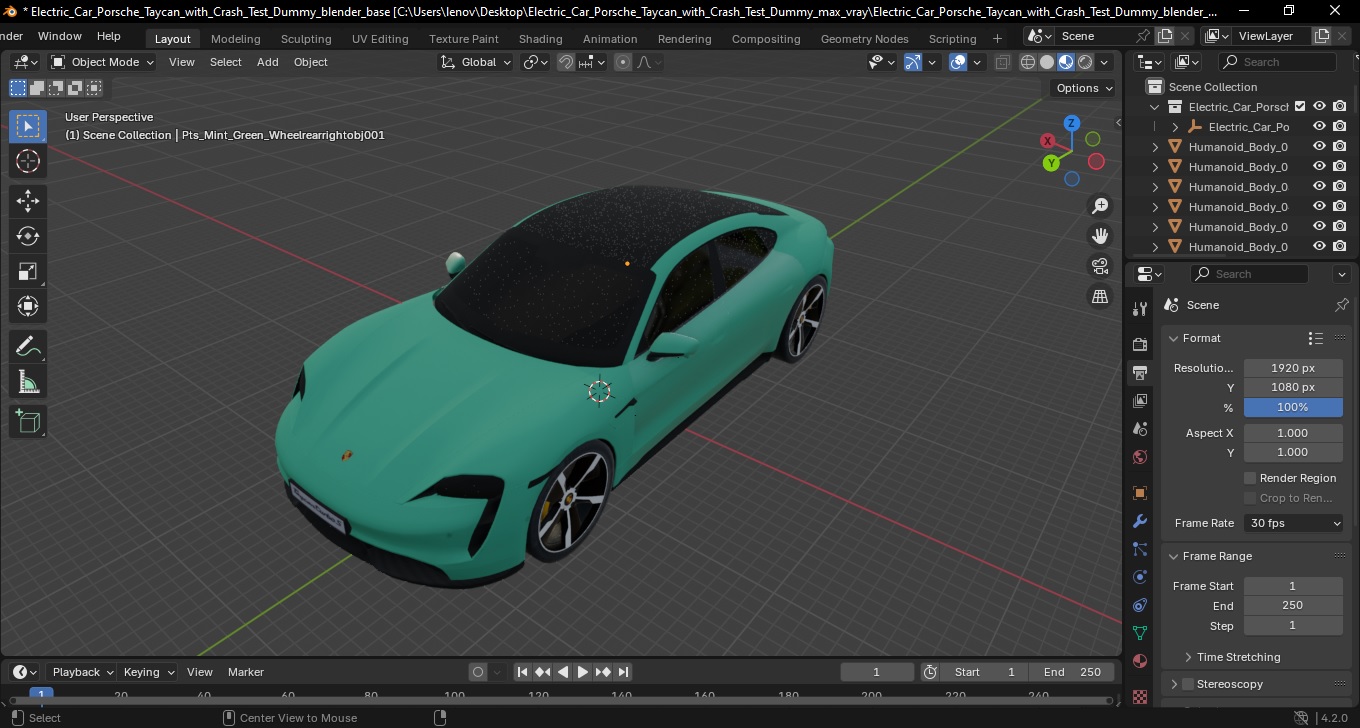Select the Select Box tool
Viewport: 1360px width, 728px height.
[28, 126]
